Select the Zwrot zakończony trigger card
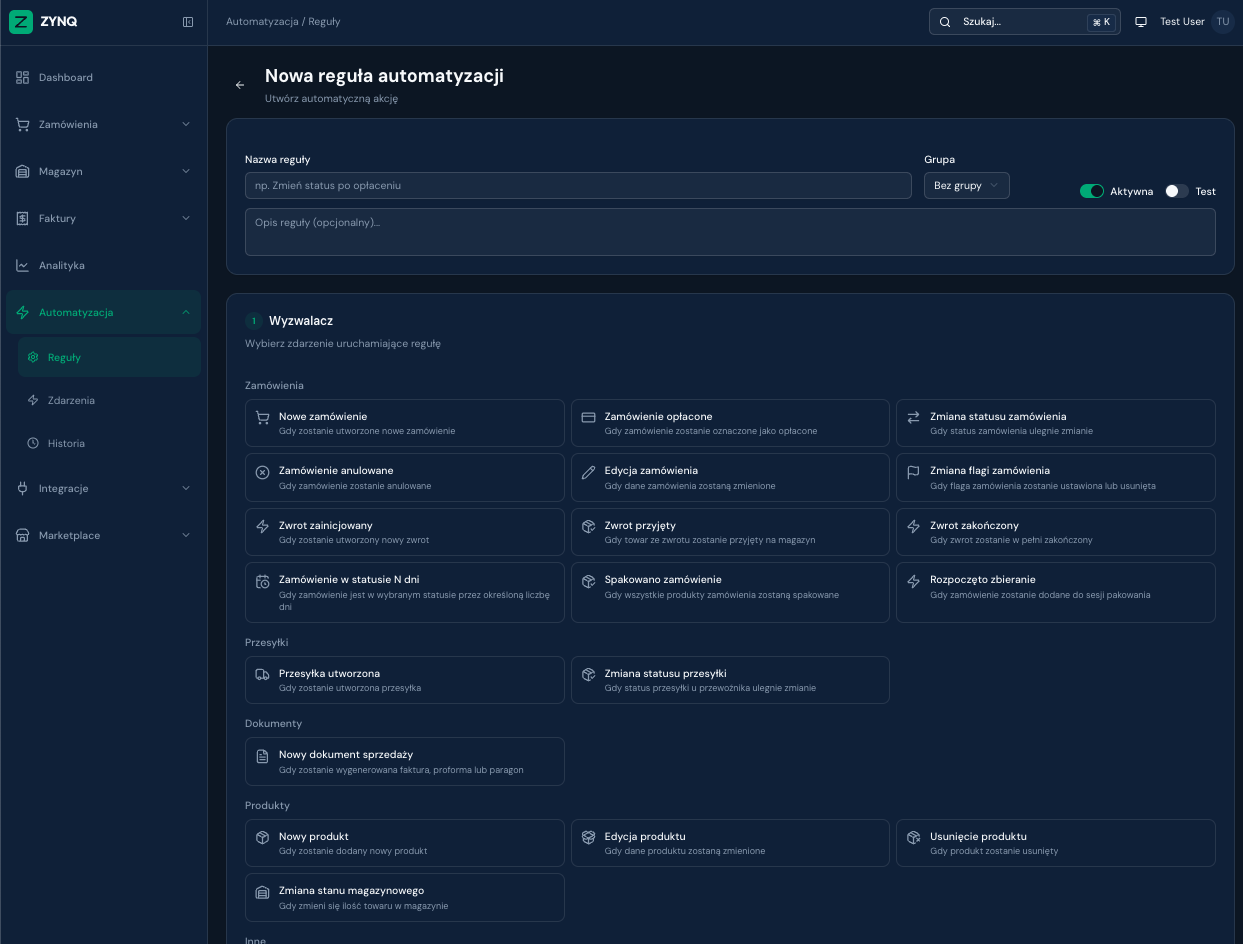This screenshot has width=1243, height=944. pyautogui.click(x=1056, y=532)
